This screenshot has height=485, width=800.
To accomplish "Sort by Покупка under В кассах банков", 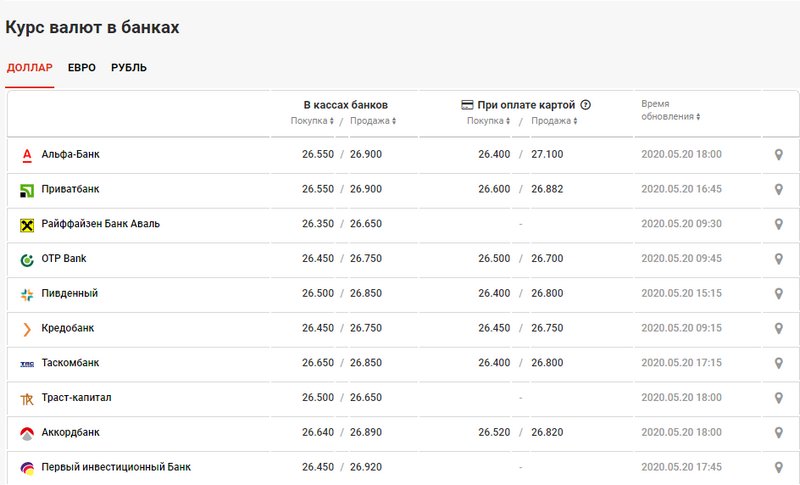I will (x=312, y=121).
